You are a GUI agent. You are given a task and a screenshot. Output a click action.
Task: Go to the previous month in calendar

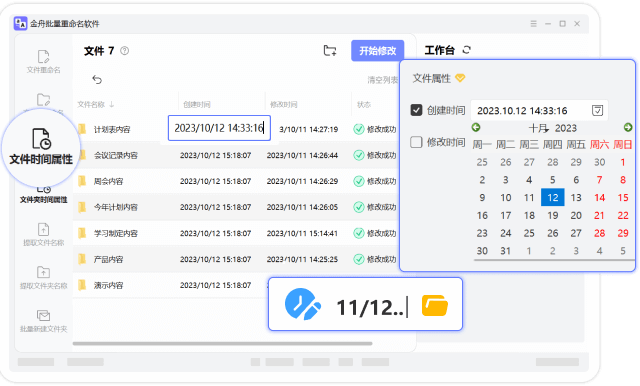[476, 127]
